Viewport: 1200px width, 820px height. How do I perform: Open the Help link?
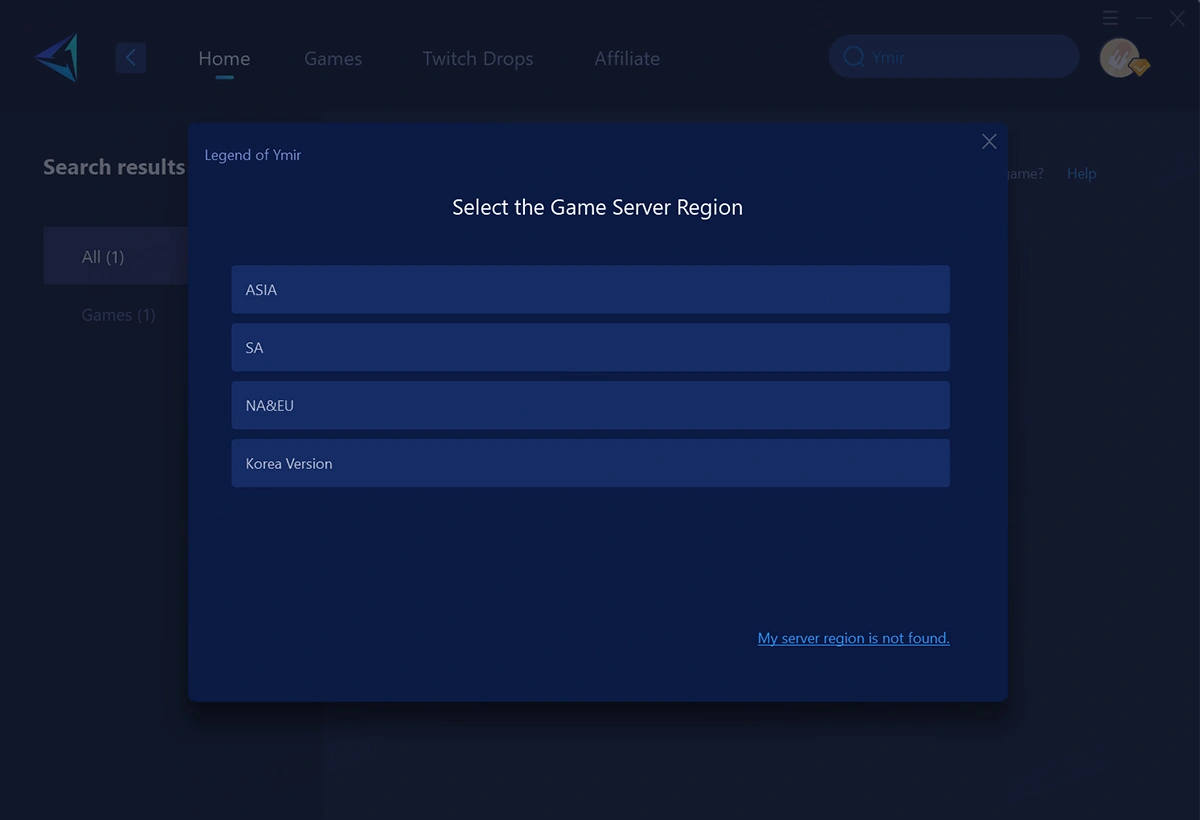click(1081, 173)
